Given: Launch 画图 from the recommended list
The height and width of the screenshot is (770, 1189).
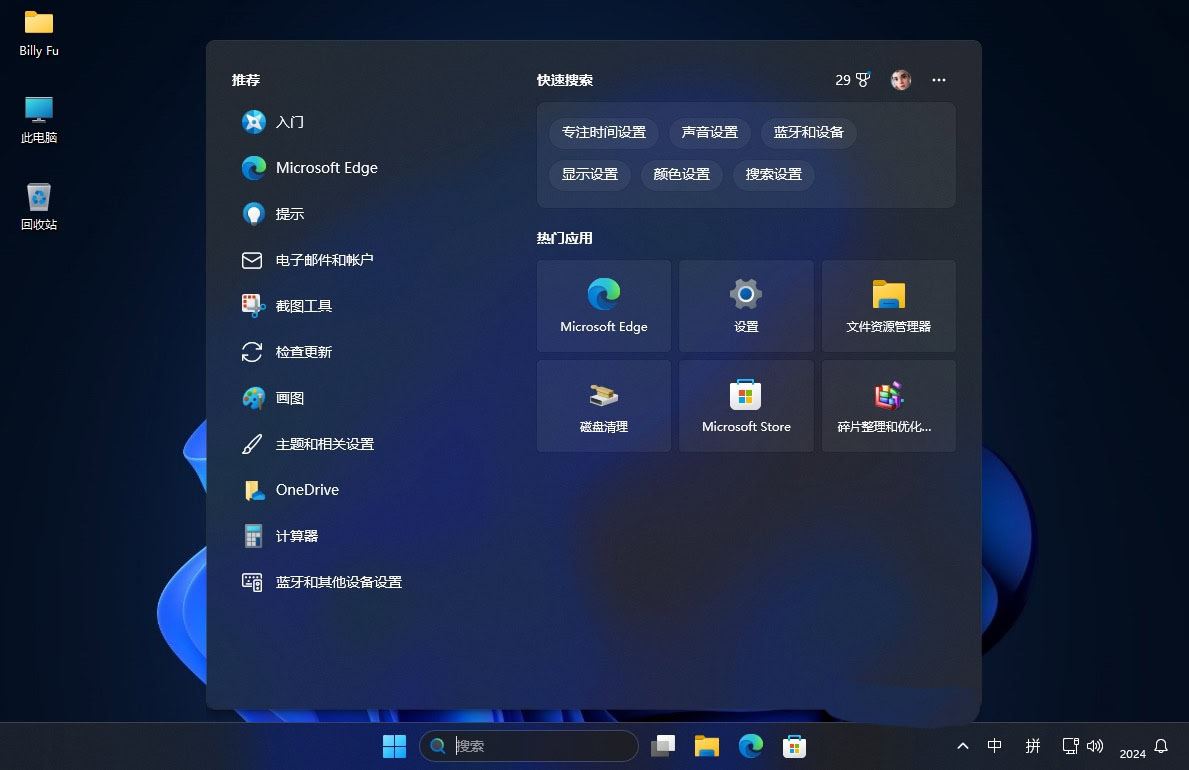Looking at the screenshot, I should 290,397.
